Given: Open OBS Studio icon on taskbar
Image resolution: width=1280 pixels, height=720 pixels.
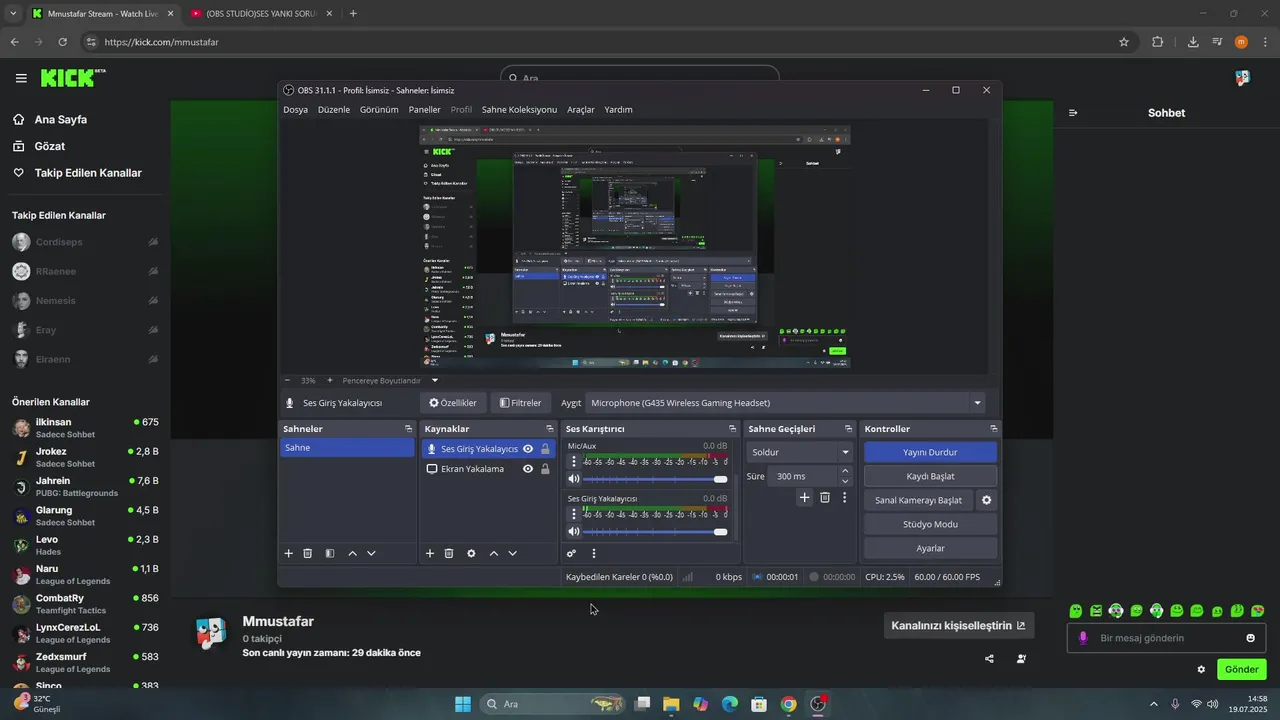Looking at the screenshot, I should [818, 704].
